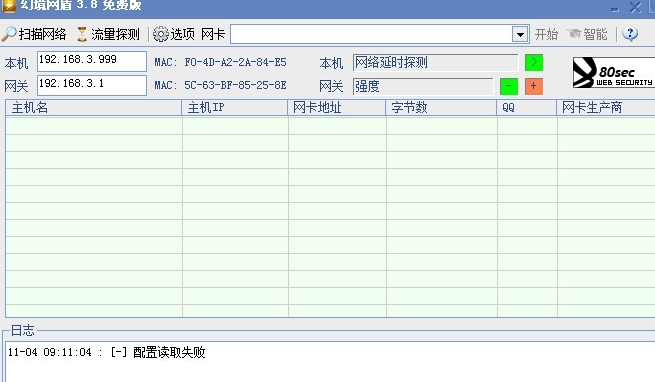The width and height of the screenshot is (655, 382).
Task: Click the 强度 strength field
Action: pos(423,87)
